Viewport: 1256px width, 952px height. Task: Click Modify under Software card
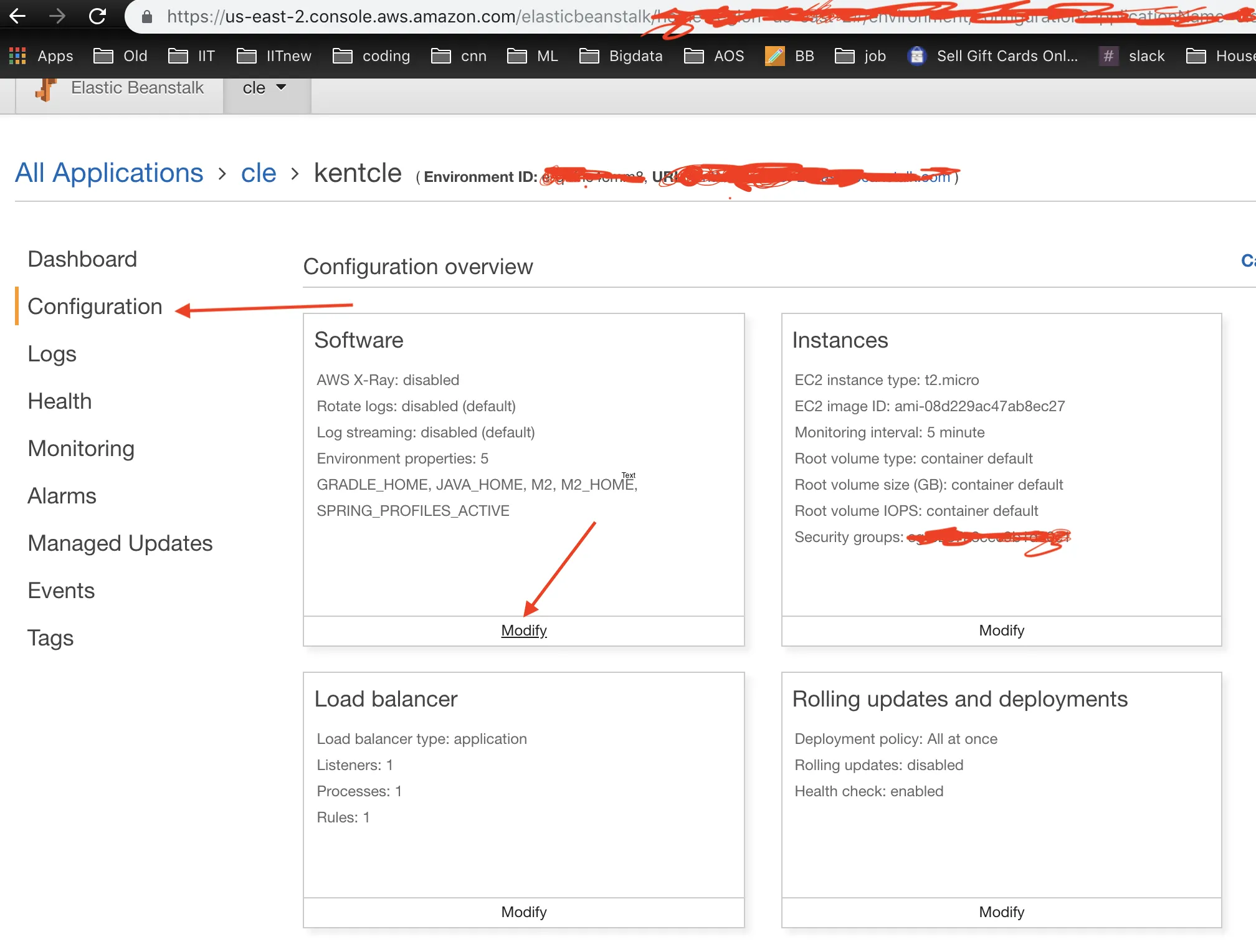click(x=524, y=631)
